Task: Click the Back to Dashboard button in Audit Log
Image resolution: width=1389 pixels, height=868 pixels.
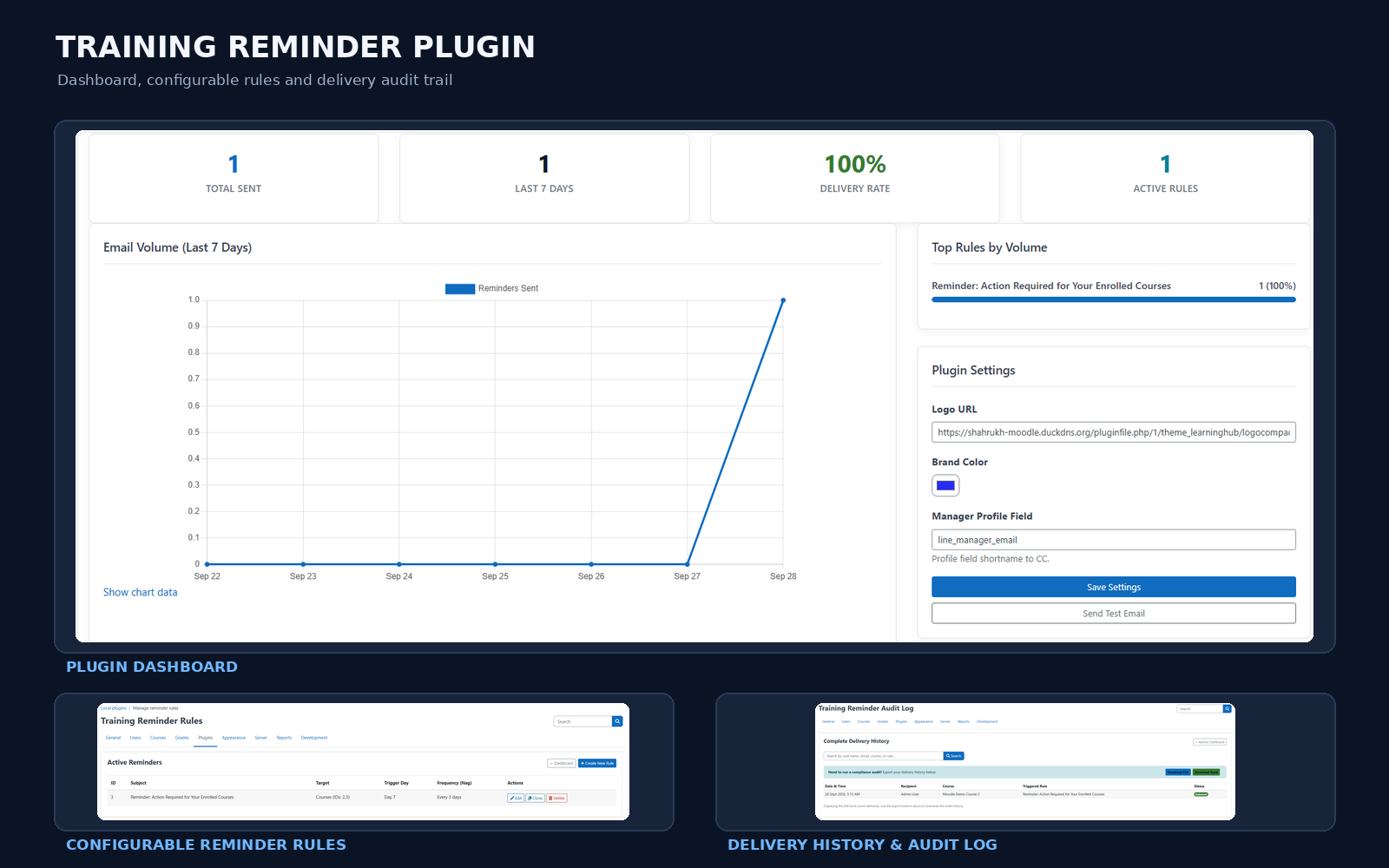Action: click(x=1209, y=742)
